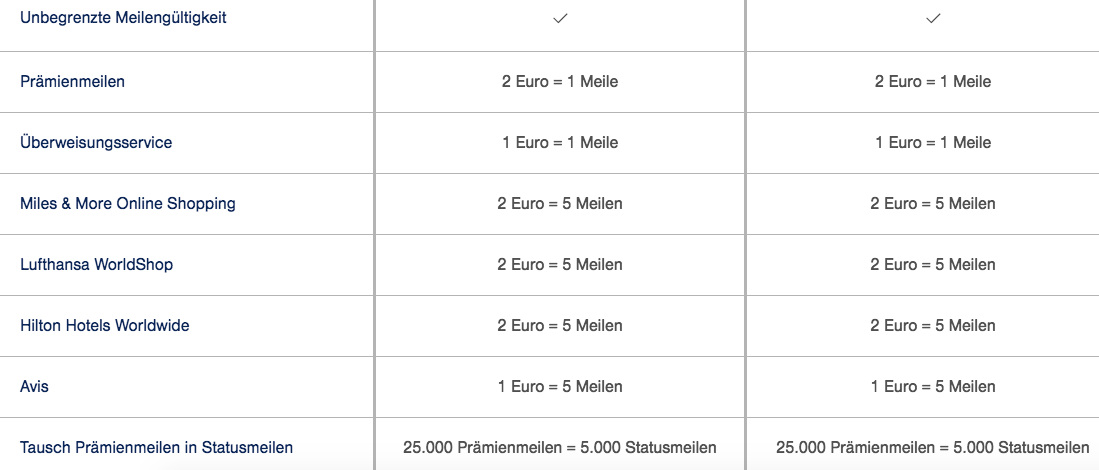
Task: Click second column Avis 1 Euro = 5 Meilen
Action: (x=933, y=386)
